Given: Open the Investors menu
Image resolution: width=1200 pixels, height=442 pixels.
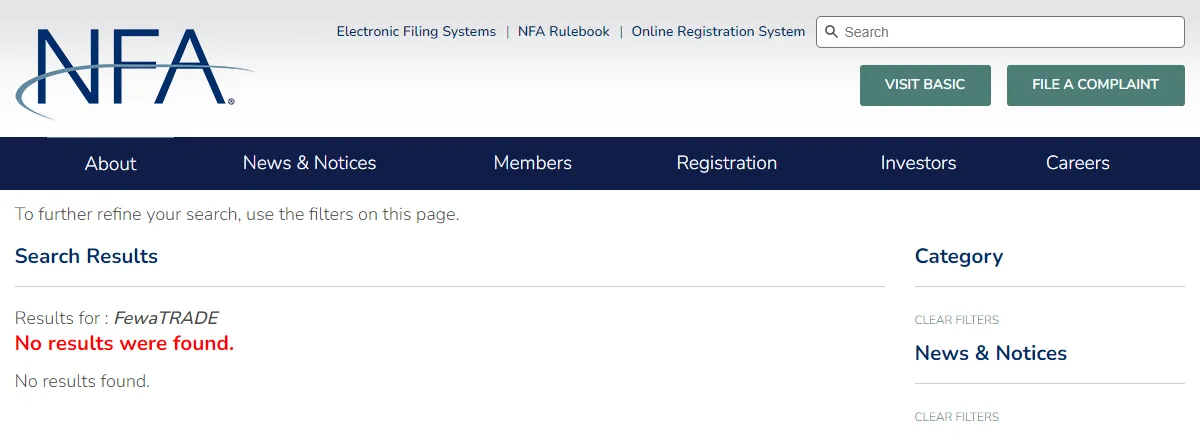Looking at the screenshot, I should (x=918, y=163).
